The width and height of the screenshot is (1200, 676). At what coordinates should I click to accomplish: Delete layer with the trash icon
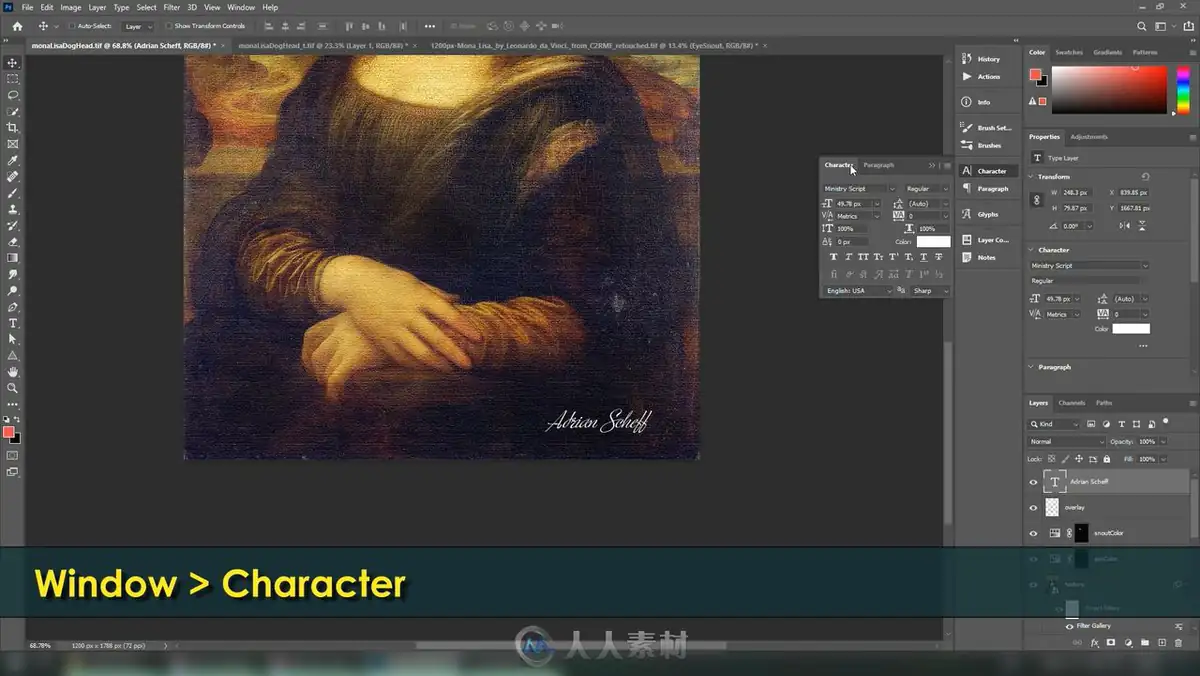click(x=1178, y=643)
